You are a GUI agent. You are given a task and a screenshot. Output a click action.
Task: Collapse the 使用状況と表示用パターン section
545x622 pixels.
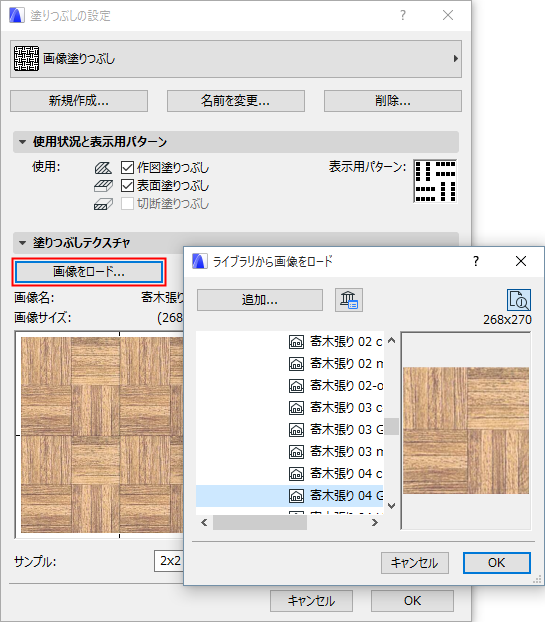[23, 142]
